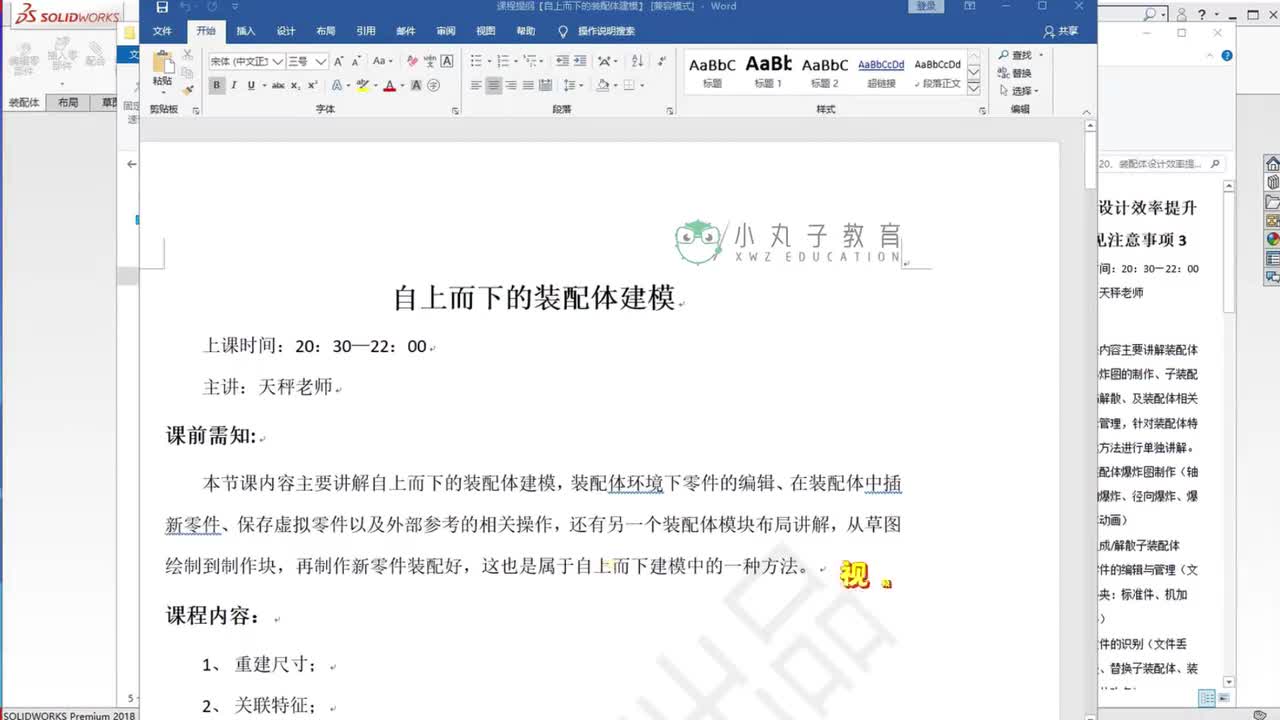Switch to the 引用 (References) tab
1280x720 pixels.
pos(366,31)
